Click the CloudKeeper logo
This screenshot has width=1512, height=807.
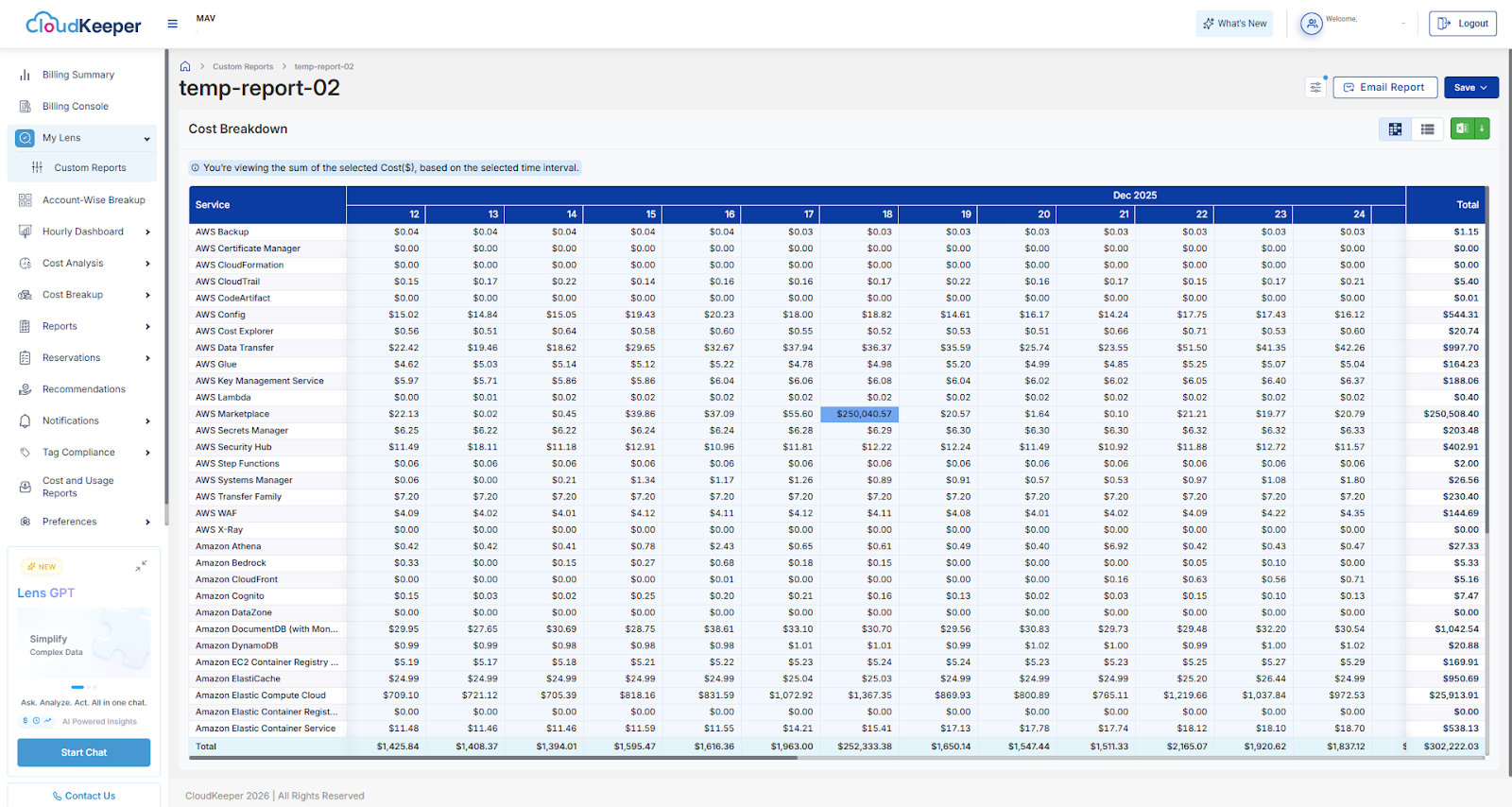[x=83, y=24]
